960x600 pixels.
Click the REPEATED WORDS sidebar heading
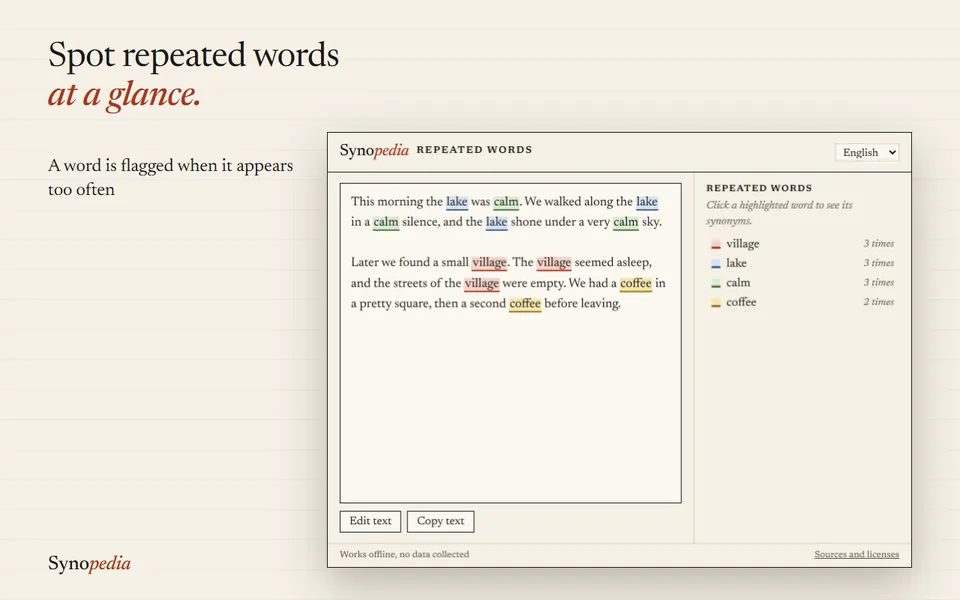coord(759,188)
